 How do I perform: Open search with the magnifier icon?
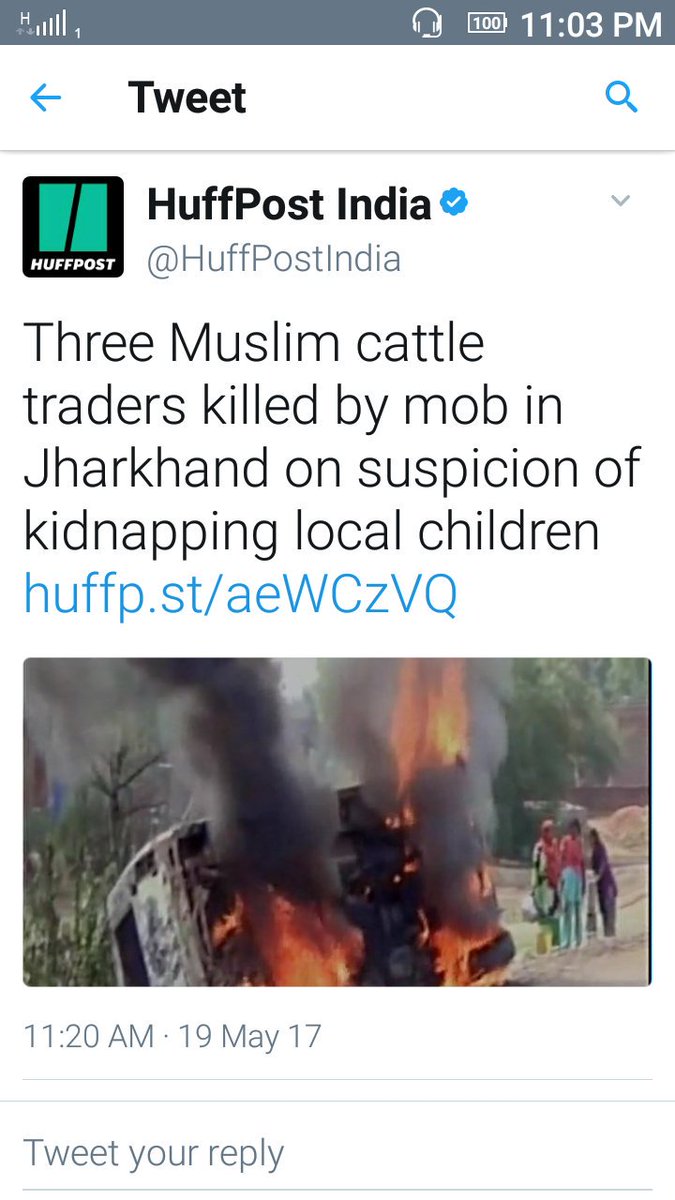pos(622,97)
